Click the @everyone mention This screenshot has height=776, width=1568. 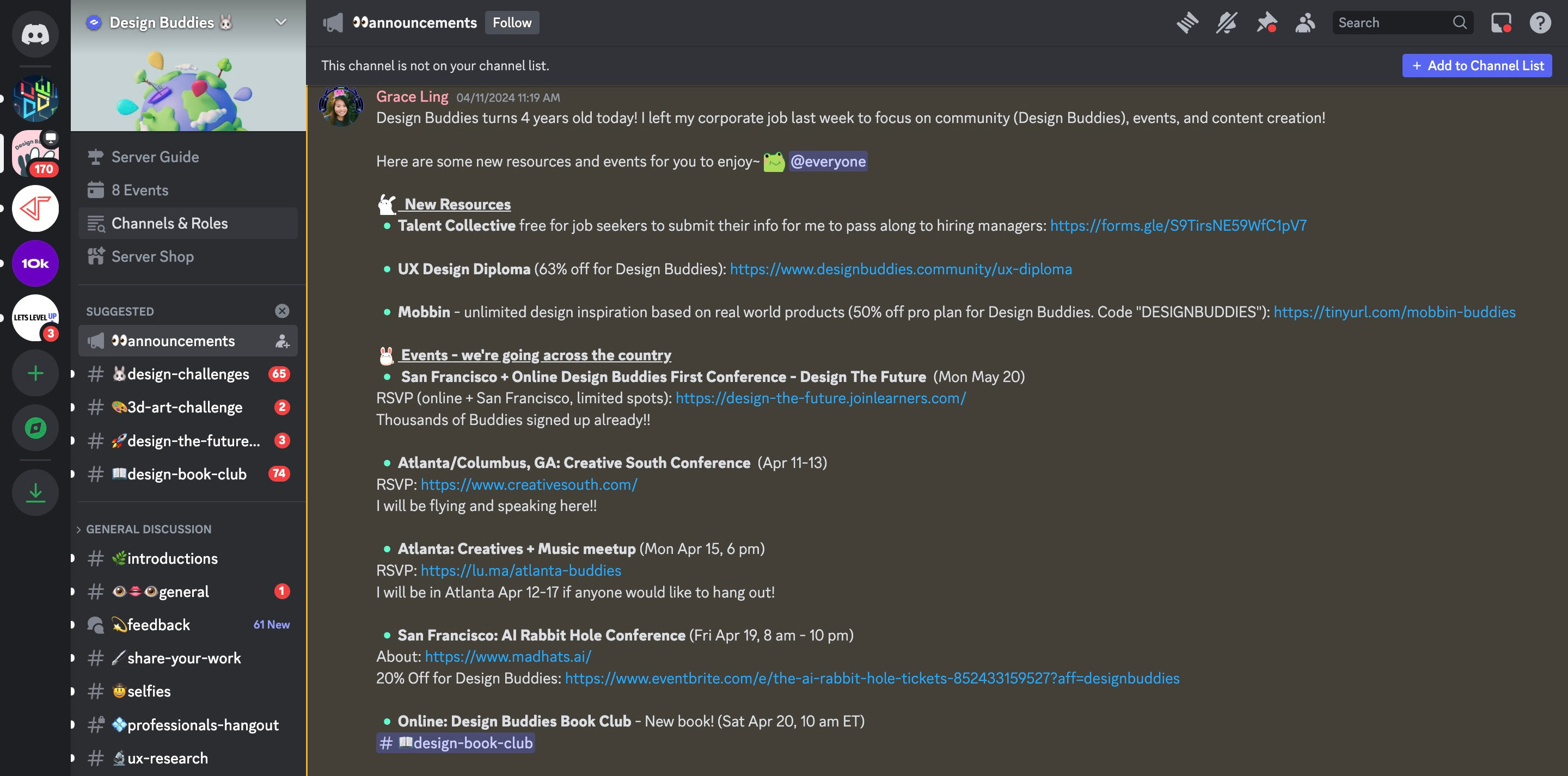828,161
